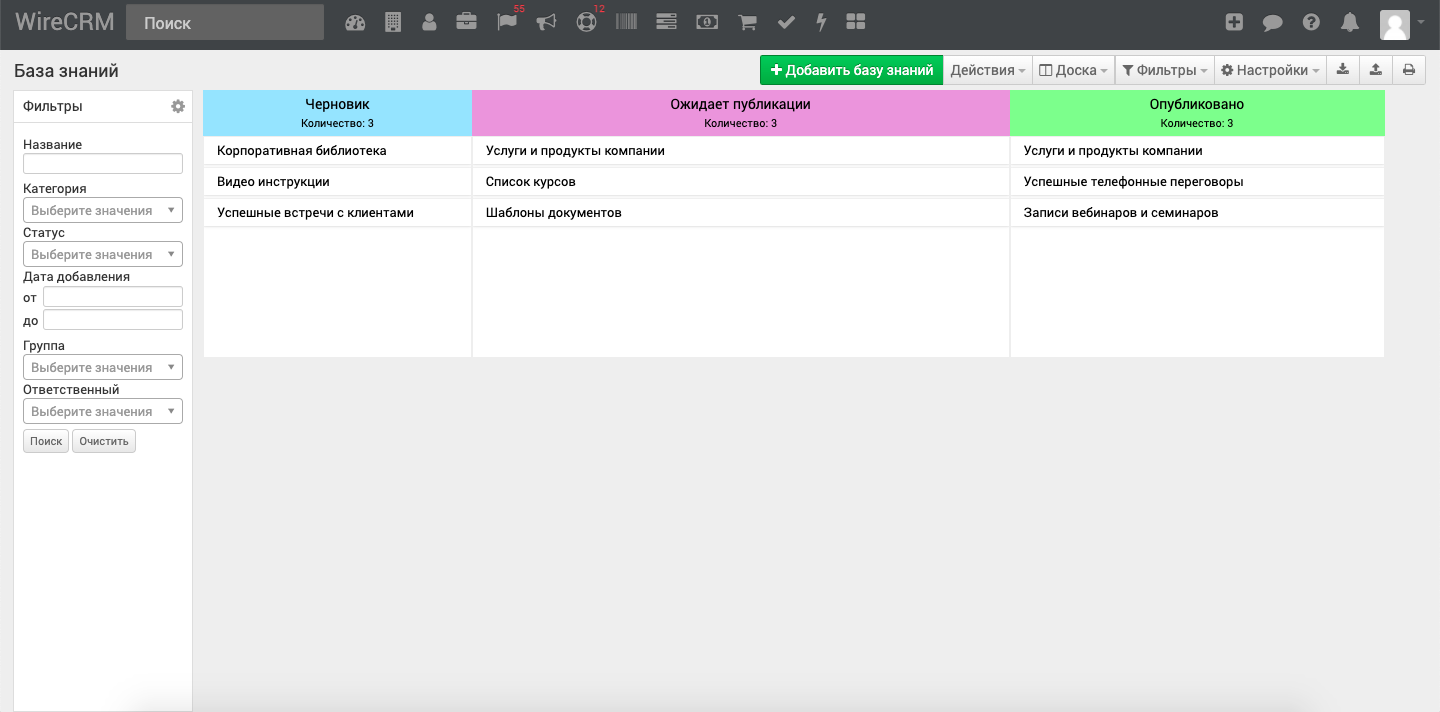Viewport: 1440px width, 712px height.
Task: Click the lifebuoy support icon
Action: point(586,22)
